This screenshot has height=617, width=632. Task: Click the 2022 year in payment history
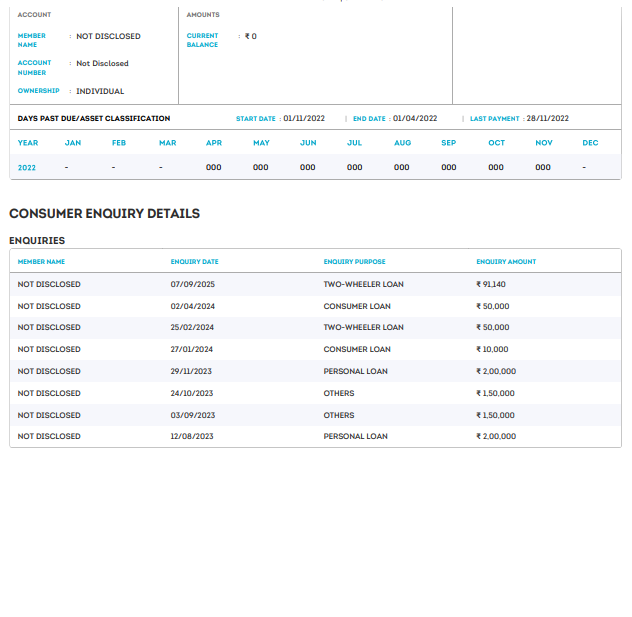pyautogui.click(x=27, y=168)
